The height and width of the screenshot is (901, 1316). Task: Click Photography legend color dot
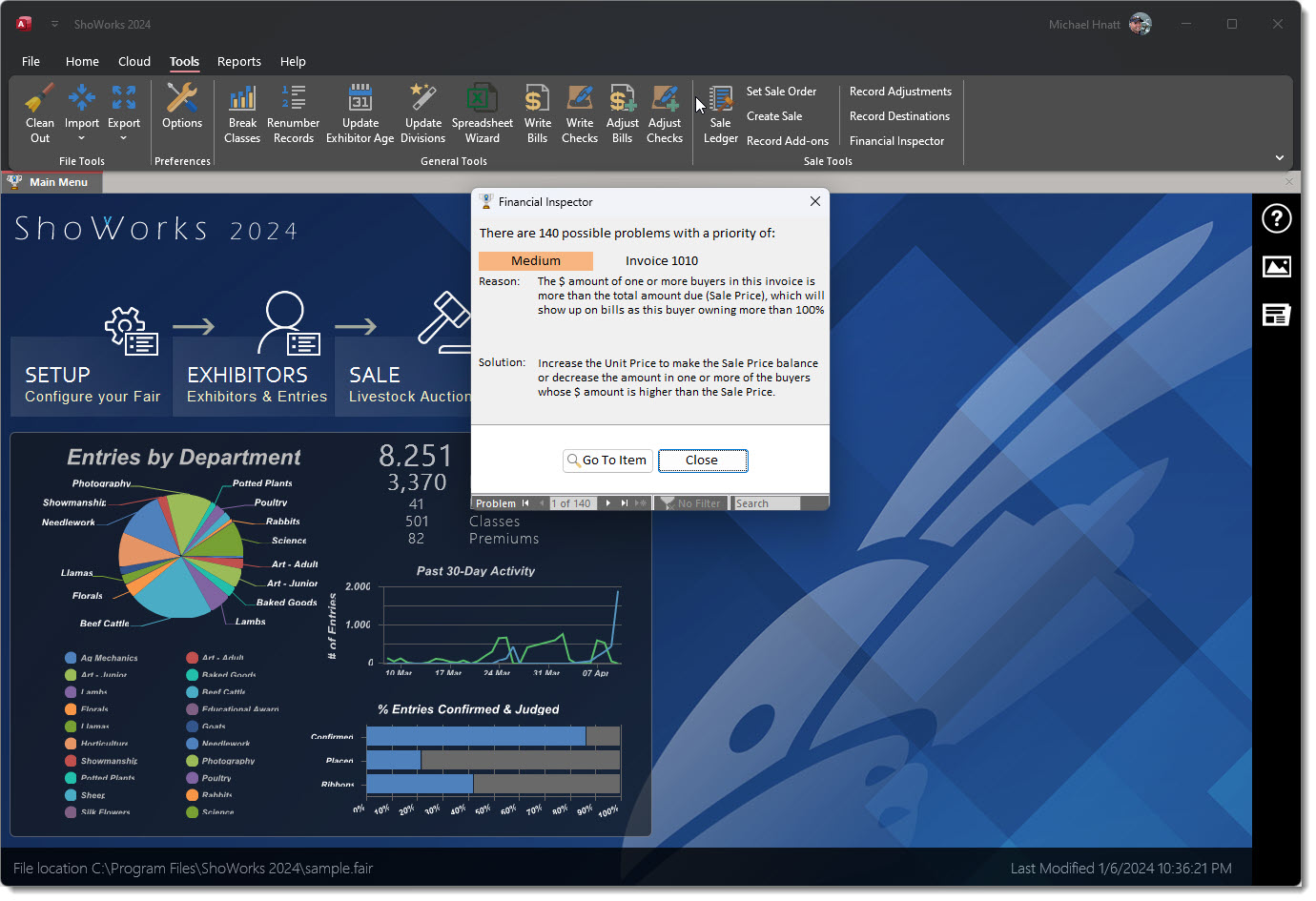(x=192, y=761)
